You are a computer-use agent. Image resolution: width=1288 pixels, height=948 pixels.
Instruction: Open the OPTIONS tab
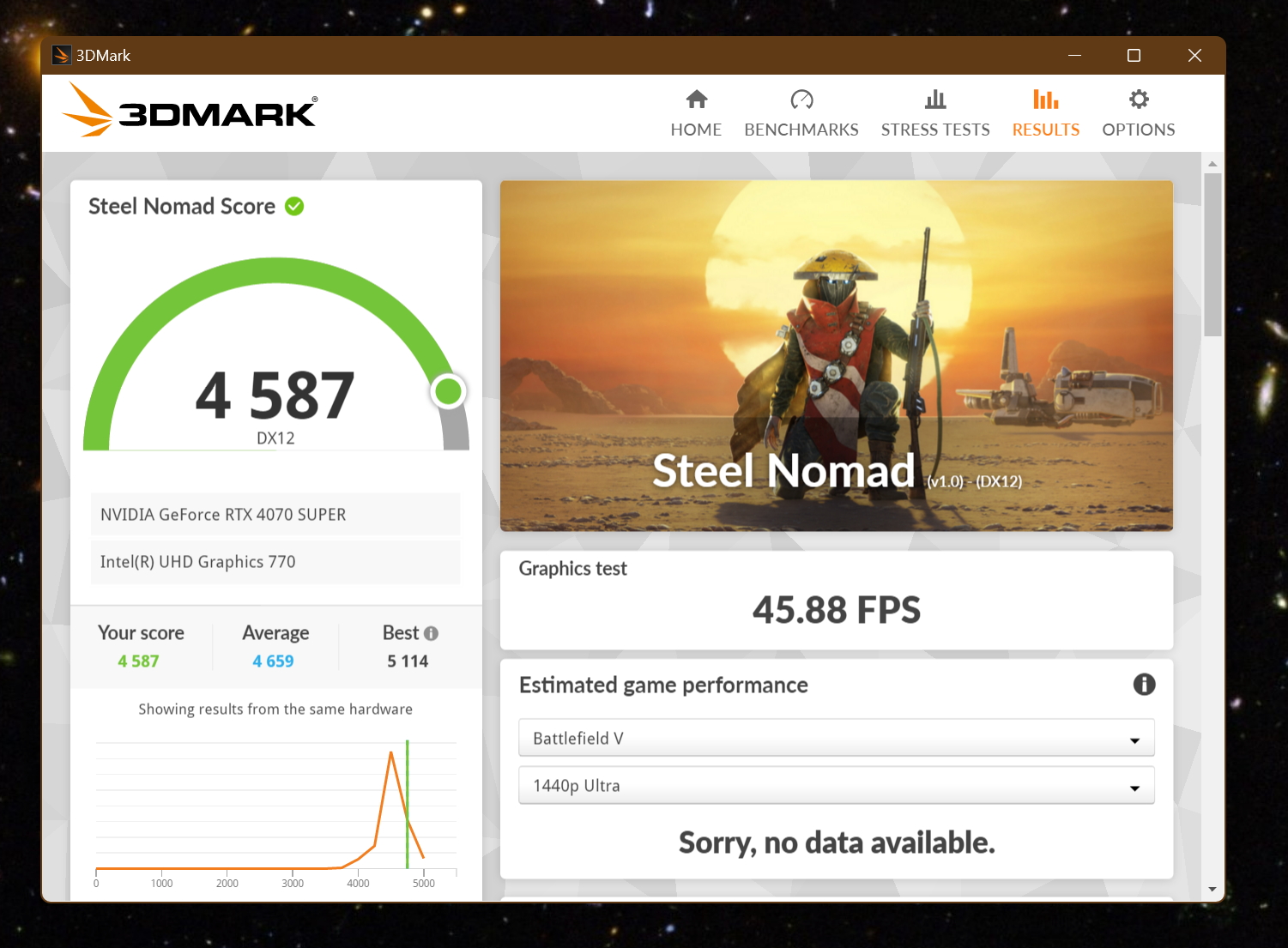pos(1139,113)
